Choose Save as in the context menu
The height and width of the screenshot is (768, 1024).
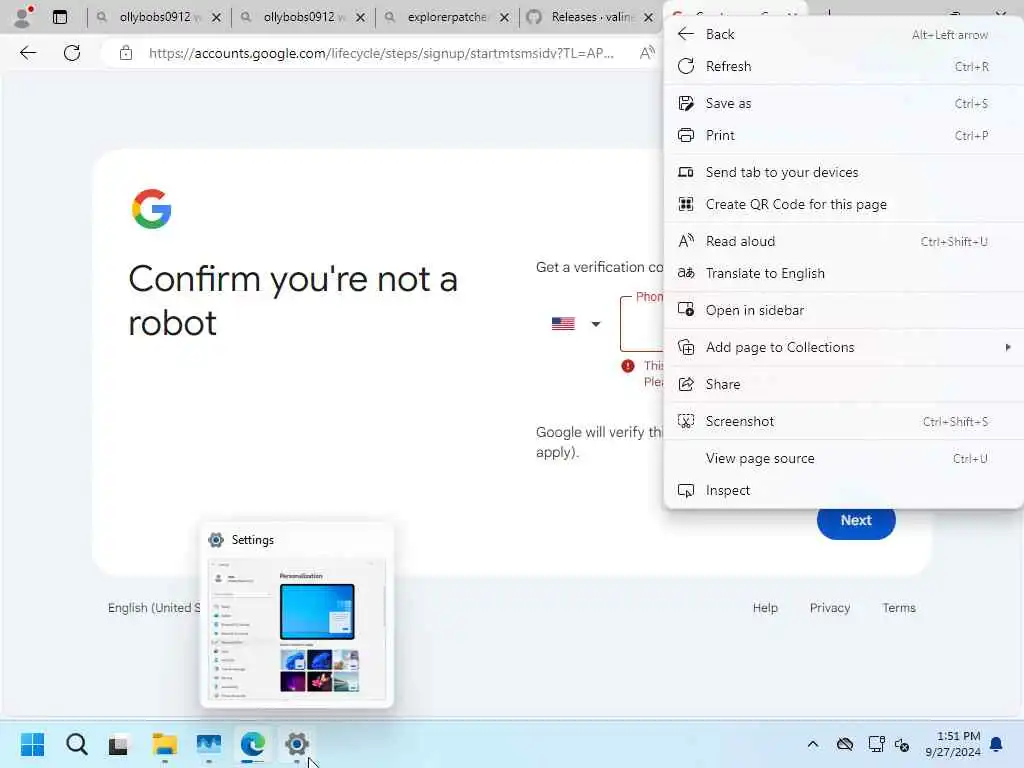point(843,103)
